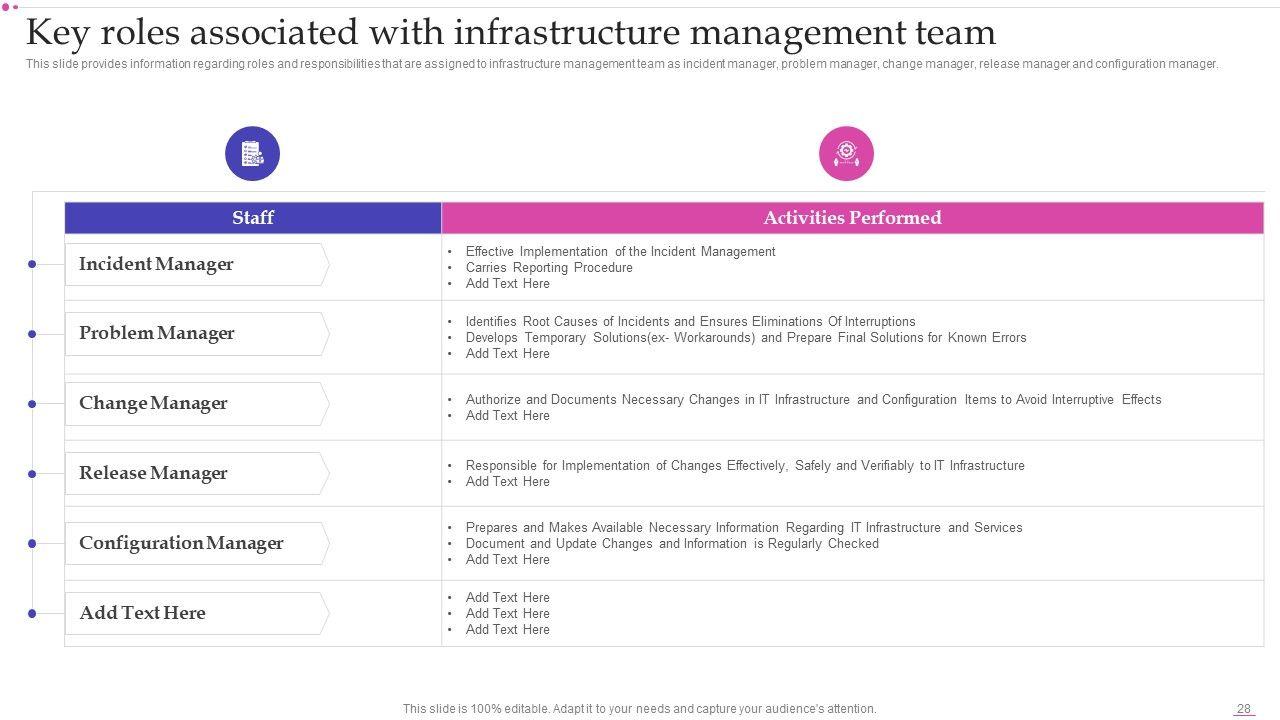Click the purple checklist icon above Staff

(x=252, y=154)
